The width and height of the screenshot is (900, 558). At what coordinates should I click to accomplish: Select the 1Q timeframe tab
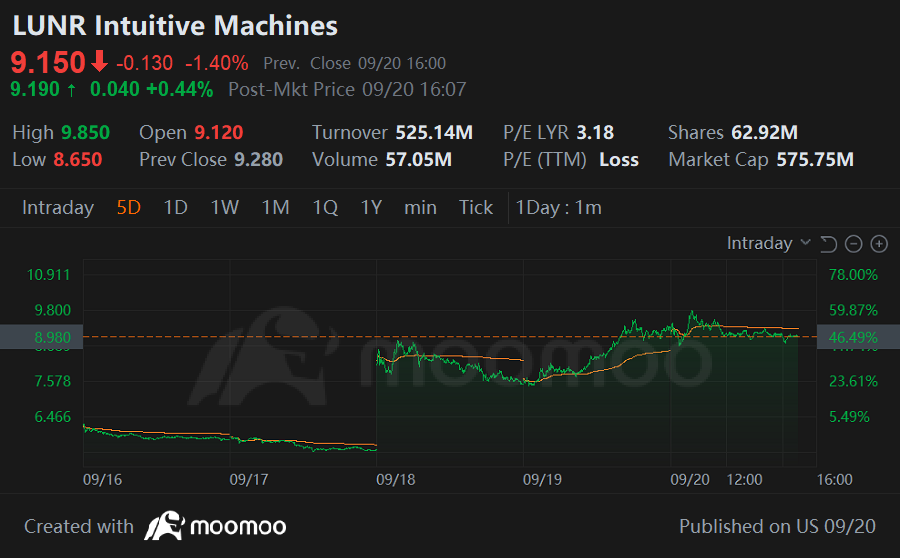point(325,207)
